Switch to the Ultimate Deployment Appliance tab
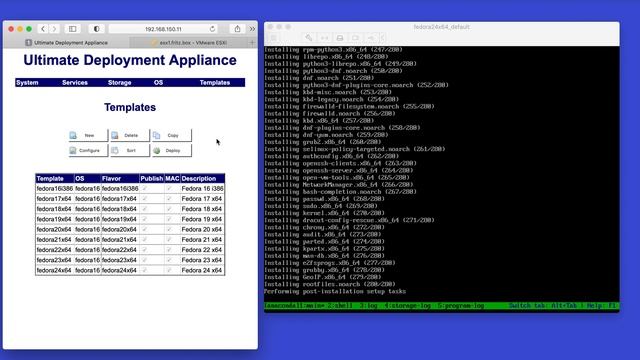The image size is (640, 360). (67, 42)
